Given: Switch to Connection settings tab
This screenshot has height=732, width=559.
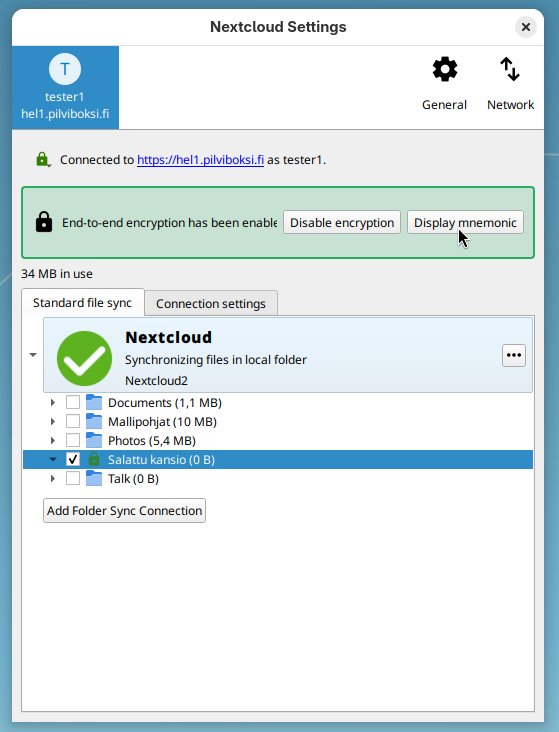Looking at the screenshot, I should click(211, 303).
